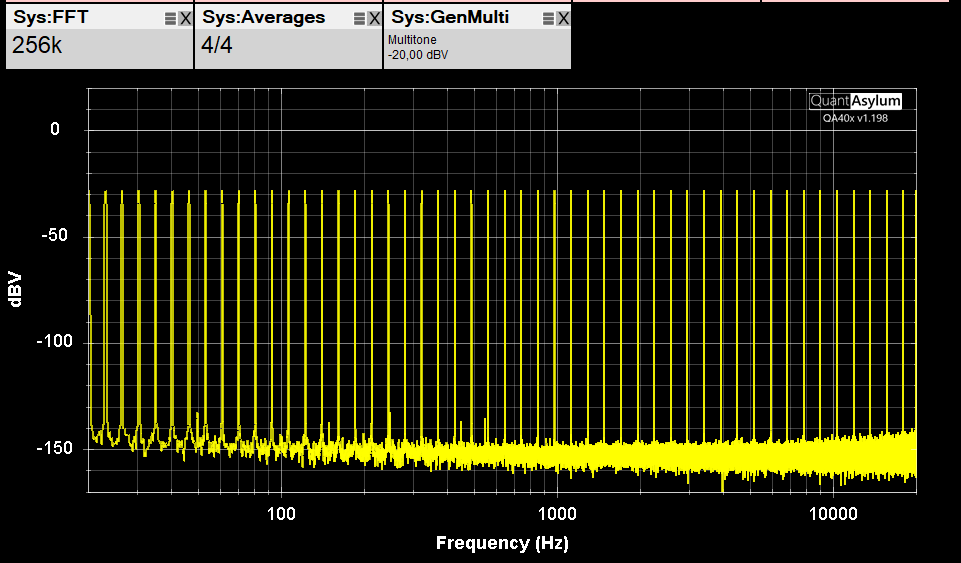Click the Frequency (Hz) axis label
Screen dimensions: 961x563
[x=502, y=543]
